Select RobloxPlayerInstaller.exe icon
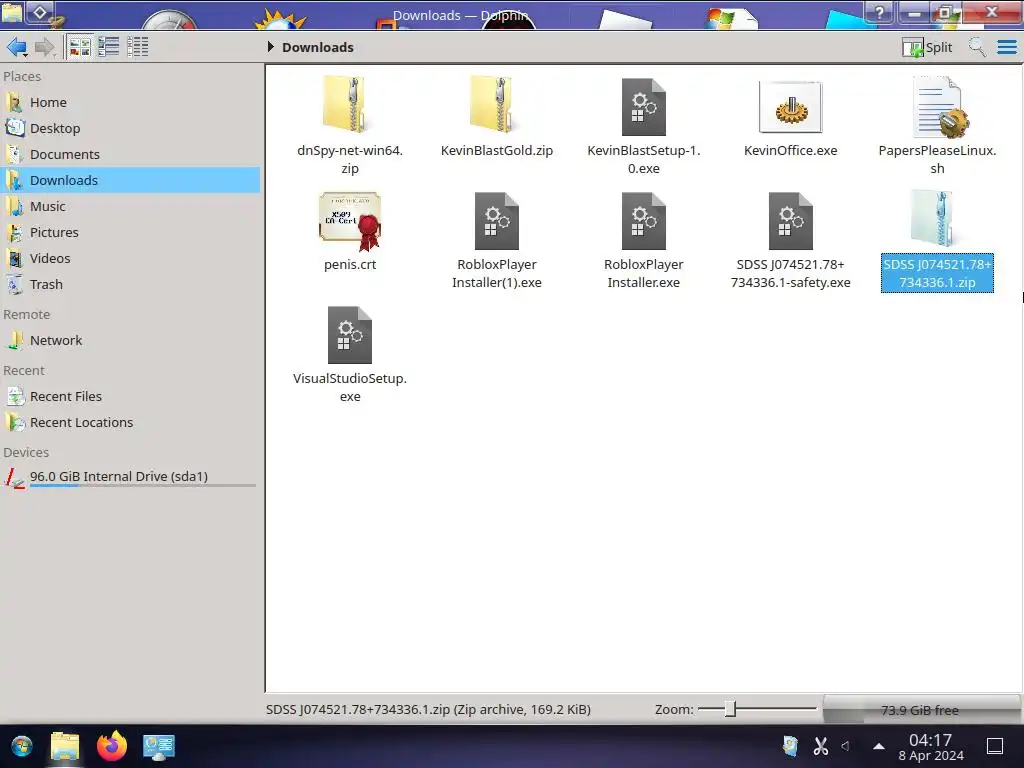1024x768 pixels. tap(643, 221)
